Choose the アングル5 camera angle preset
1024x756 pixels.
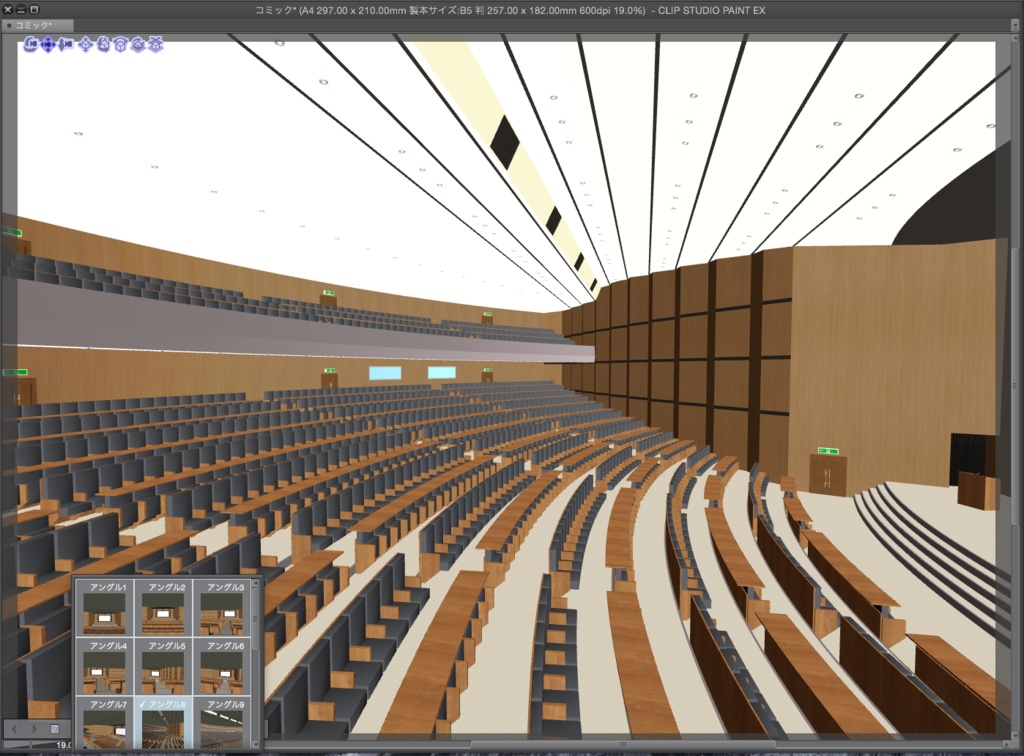(x=163, y=667)
